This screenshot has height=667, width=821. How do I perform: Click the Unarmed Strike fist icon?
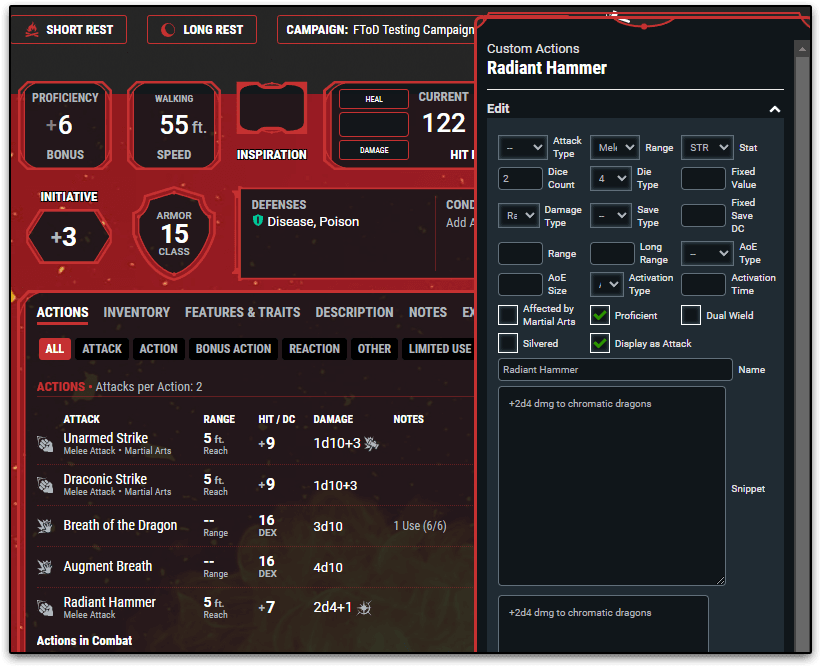tap(46, 444)
